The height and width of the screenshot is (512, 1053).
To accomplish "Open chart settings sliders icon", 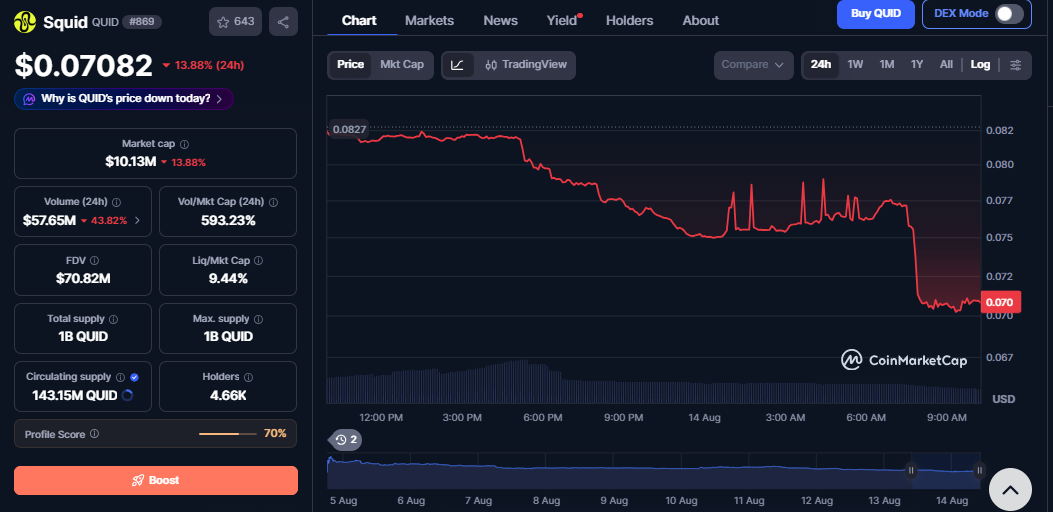I will point(1016,65).
